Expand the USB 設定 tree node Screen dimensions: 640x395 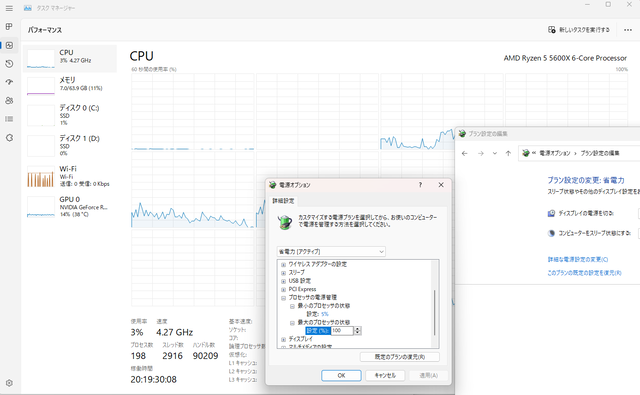[283, 281]
